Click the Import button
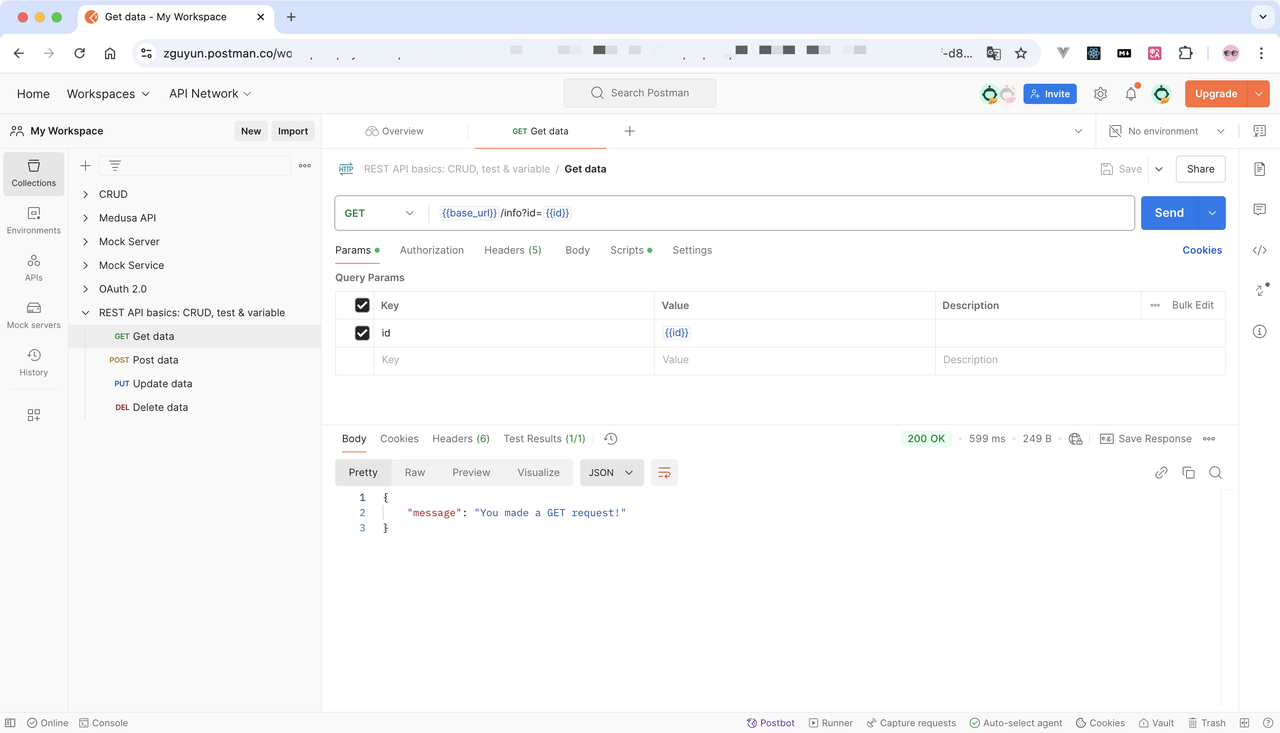The height and width of the screenshot is (733, 1280). pyautogui.click(x=293, y=131)
